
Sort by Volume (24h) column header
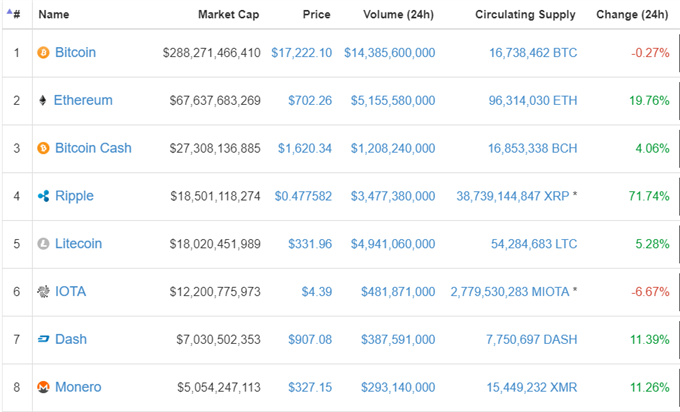[398, 14]
